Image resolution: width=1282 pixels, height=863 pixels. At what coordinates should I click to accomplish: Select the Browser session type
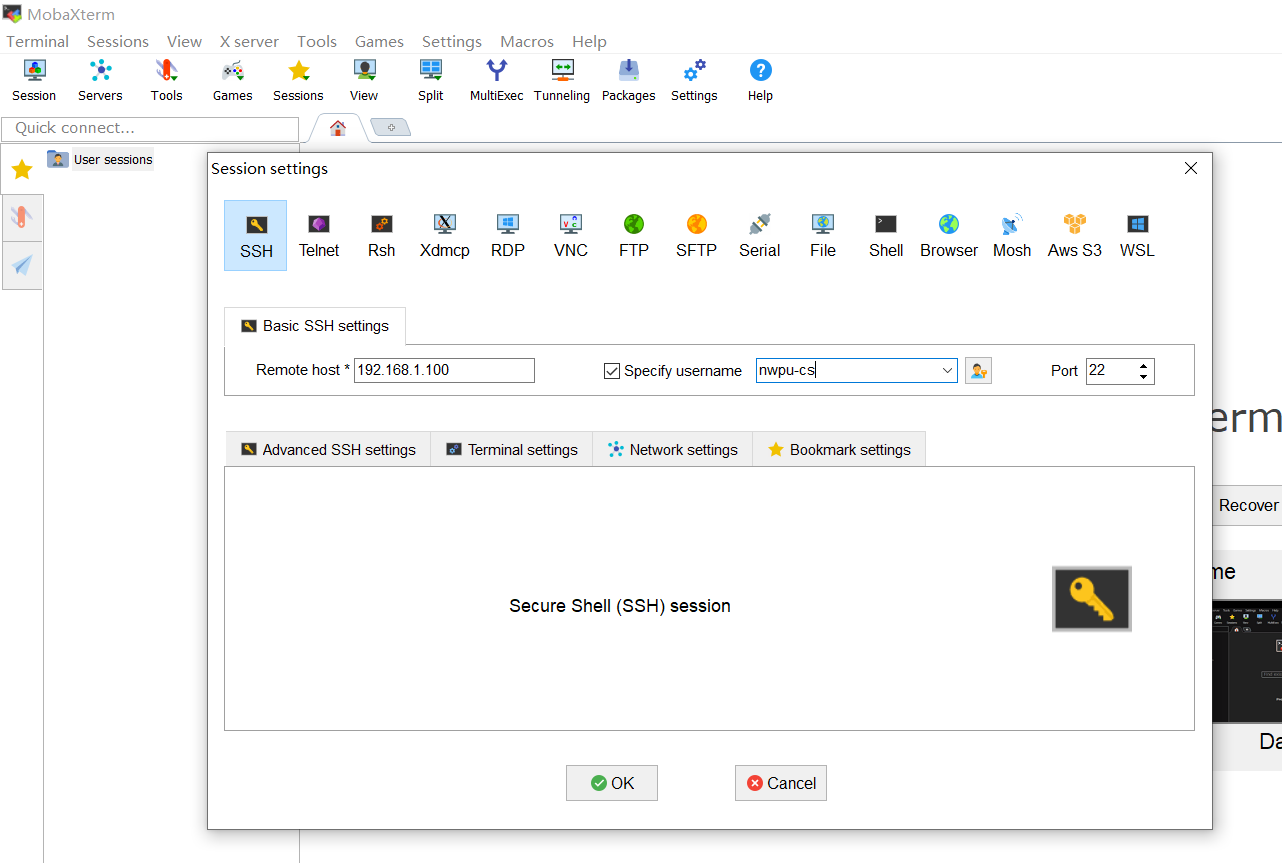point(949,236)
